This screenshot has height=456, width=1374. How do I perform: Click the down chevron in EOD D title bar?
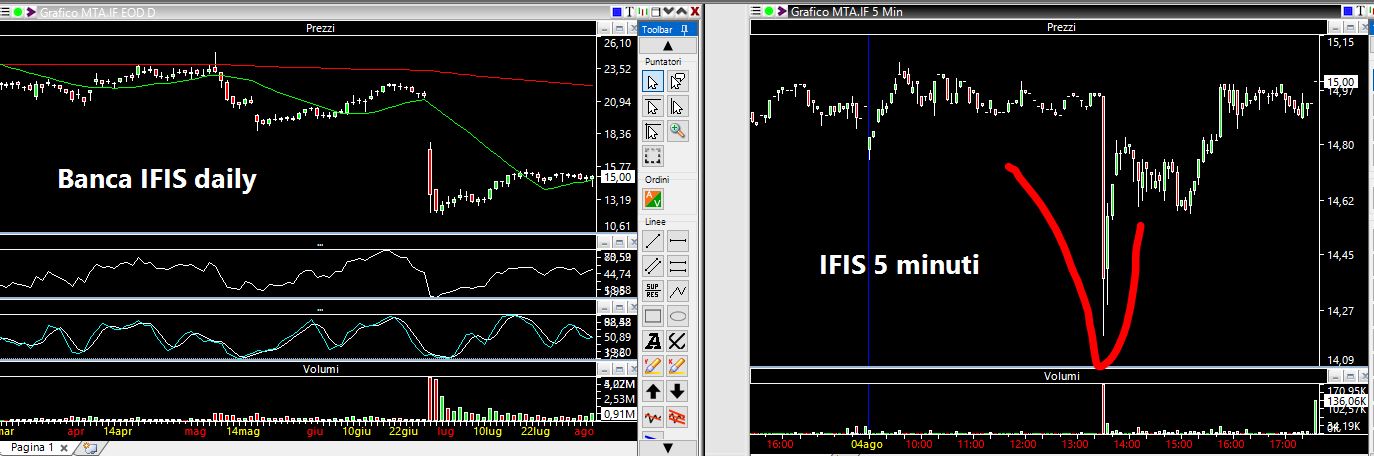pyautogui.click(x=668, y=11)
